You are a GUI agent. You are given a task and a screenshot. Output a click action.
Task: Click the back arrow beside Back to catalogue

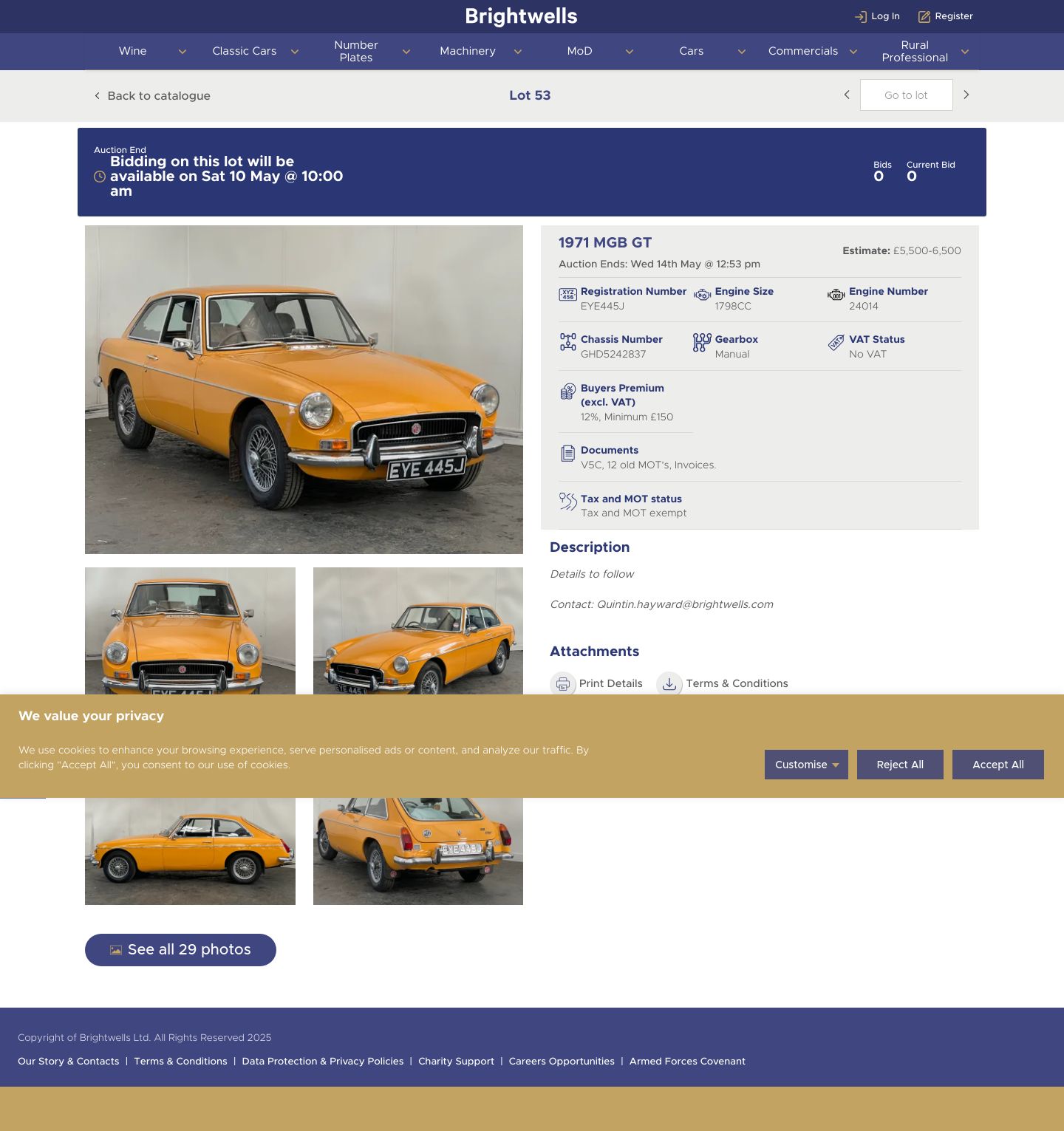click(97, 96)
